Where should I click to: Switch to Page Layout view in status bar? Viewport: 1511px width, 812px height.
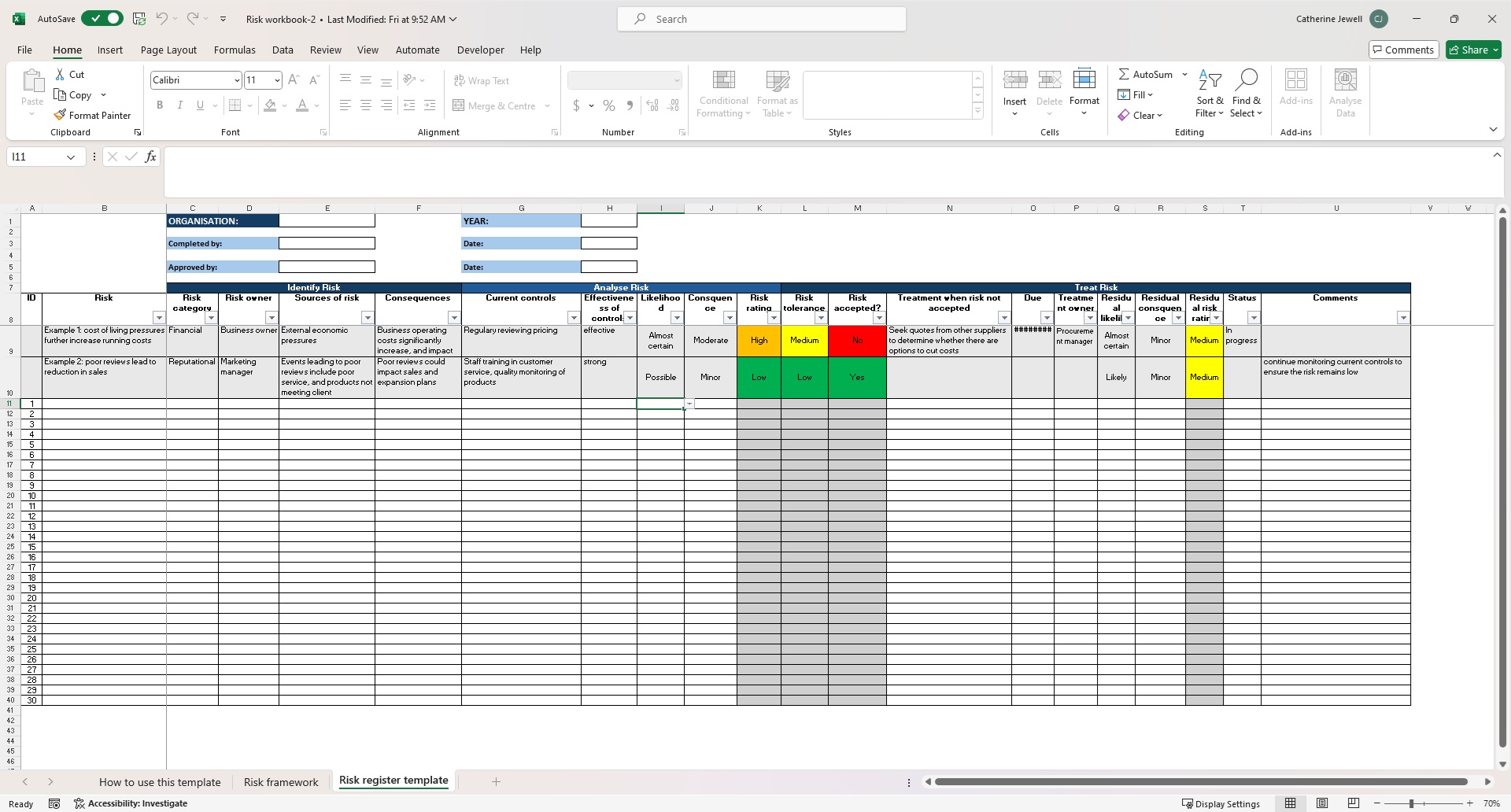tap(1322, 803)
